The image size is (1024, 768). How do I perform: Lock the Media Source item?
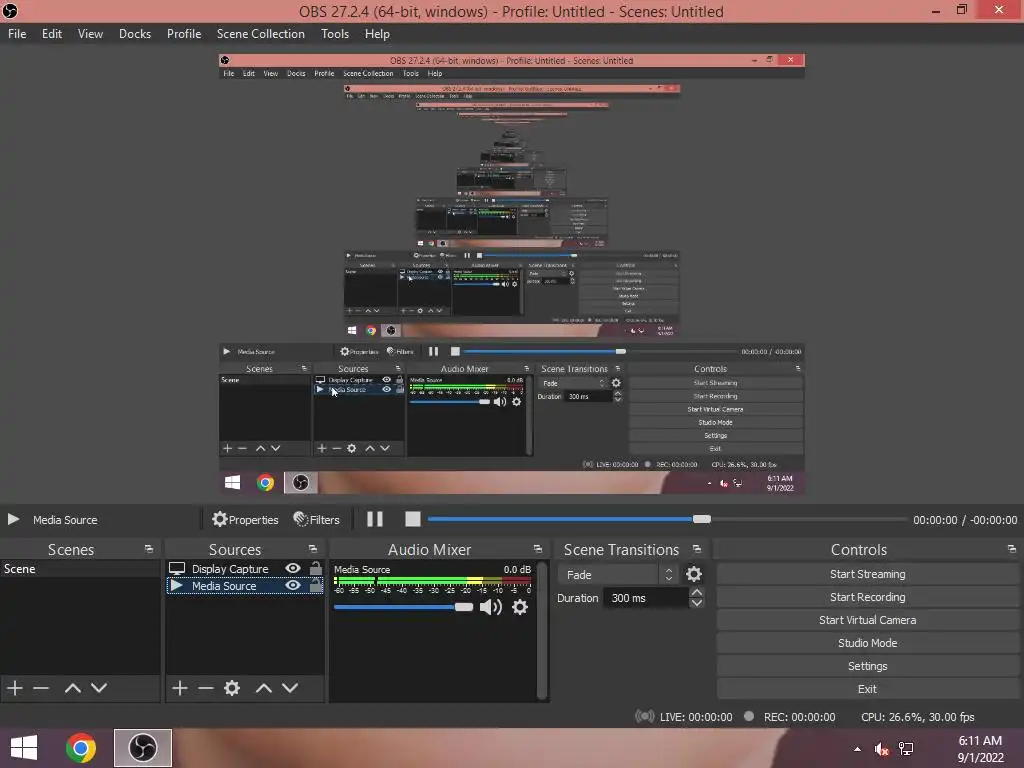pyautogui.click(x=315, y=585)
